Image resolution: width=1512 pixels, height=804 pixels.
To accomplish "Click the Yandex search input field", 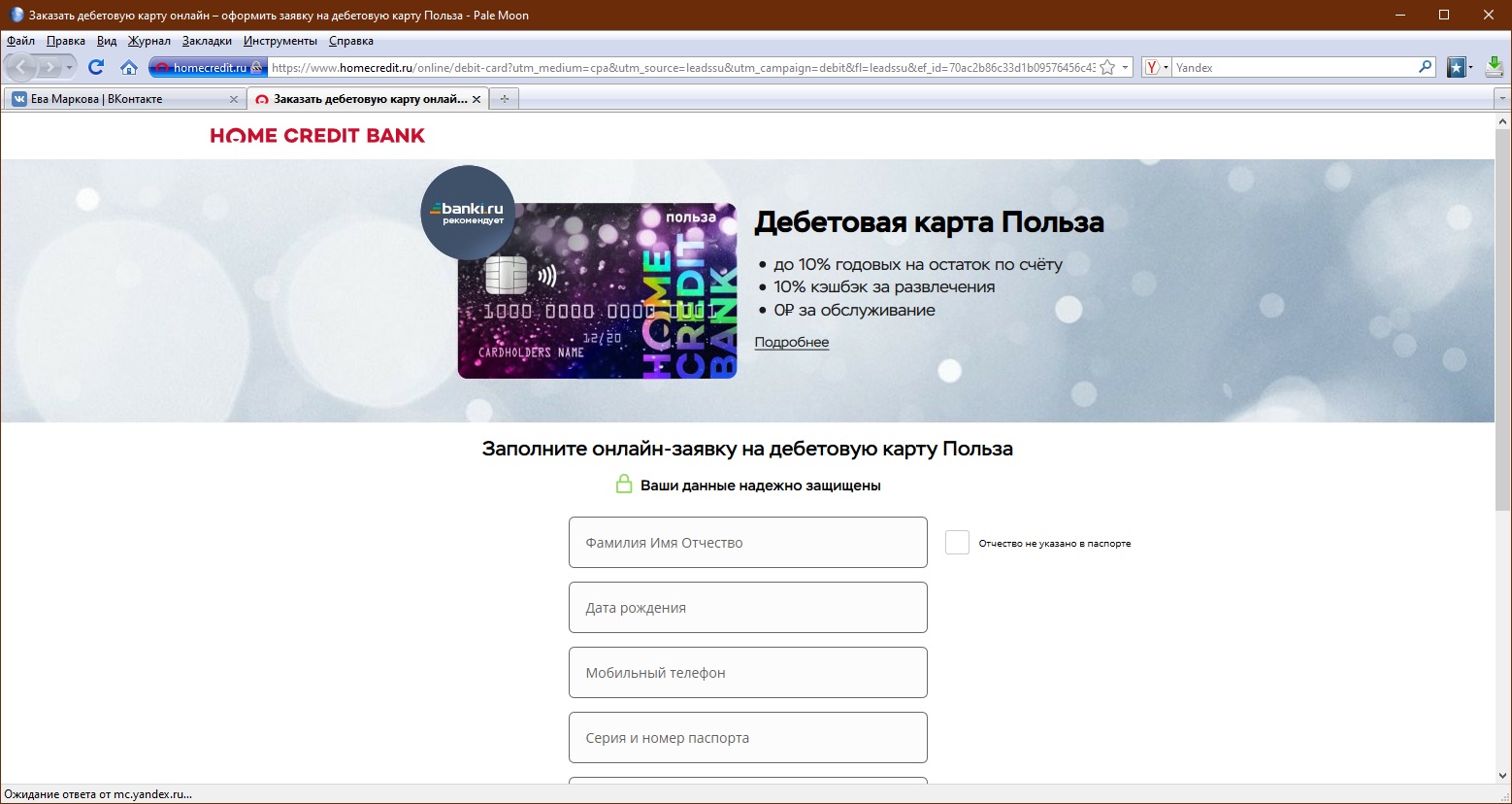I will pos(1294,68).
